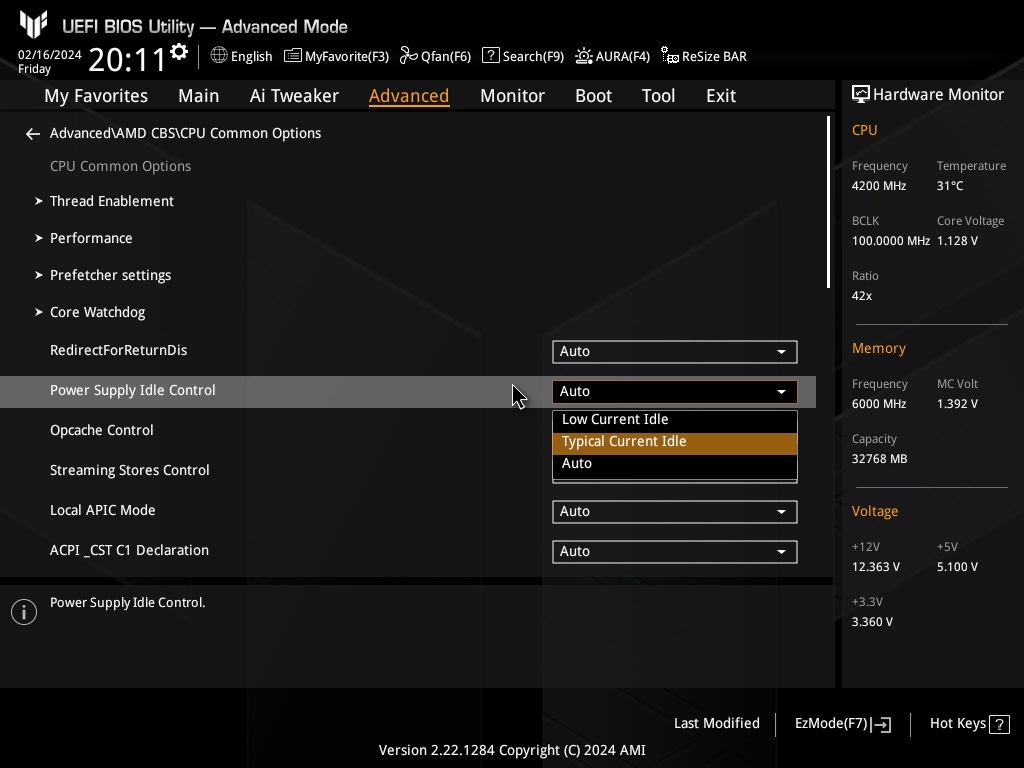Click the CPU temperature 31°C value
Screen dimensions: 1024x768
[950, 186]
